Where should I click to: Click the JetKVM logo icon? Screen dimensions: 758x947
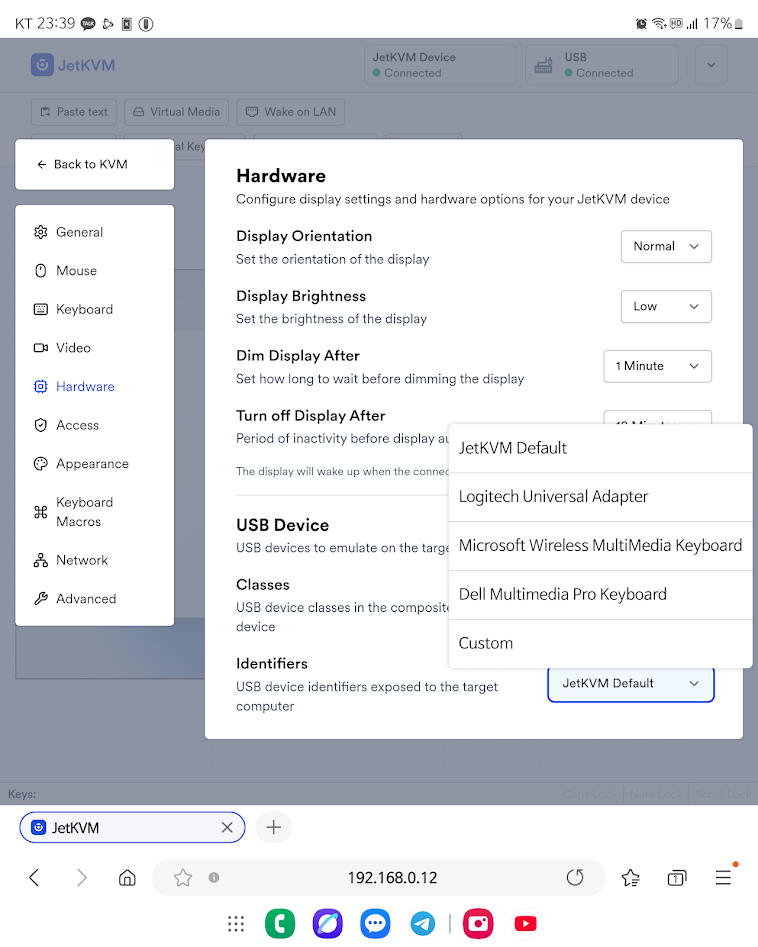tap(42, 65)
